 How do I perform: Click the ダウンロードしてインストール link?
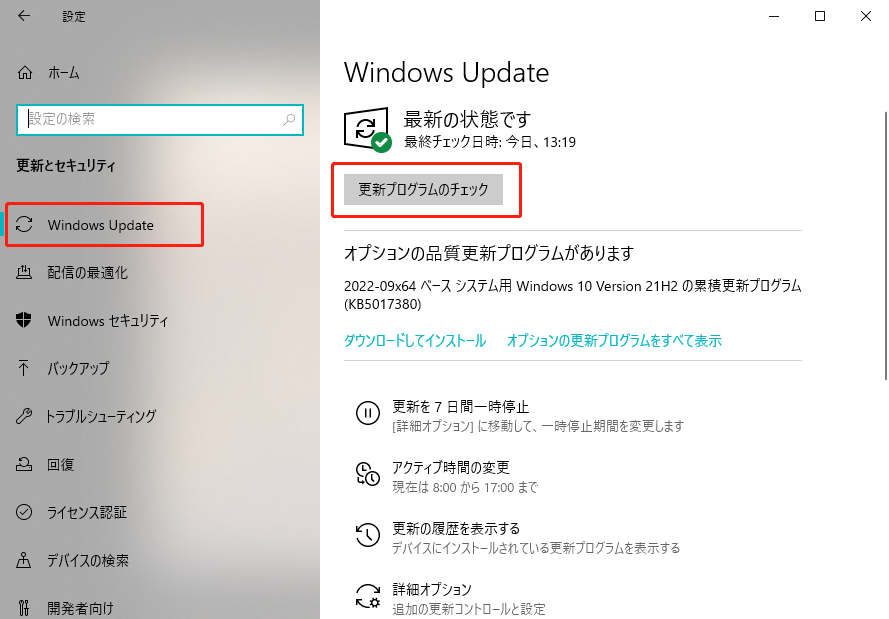[415, 340]
